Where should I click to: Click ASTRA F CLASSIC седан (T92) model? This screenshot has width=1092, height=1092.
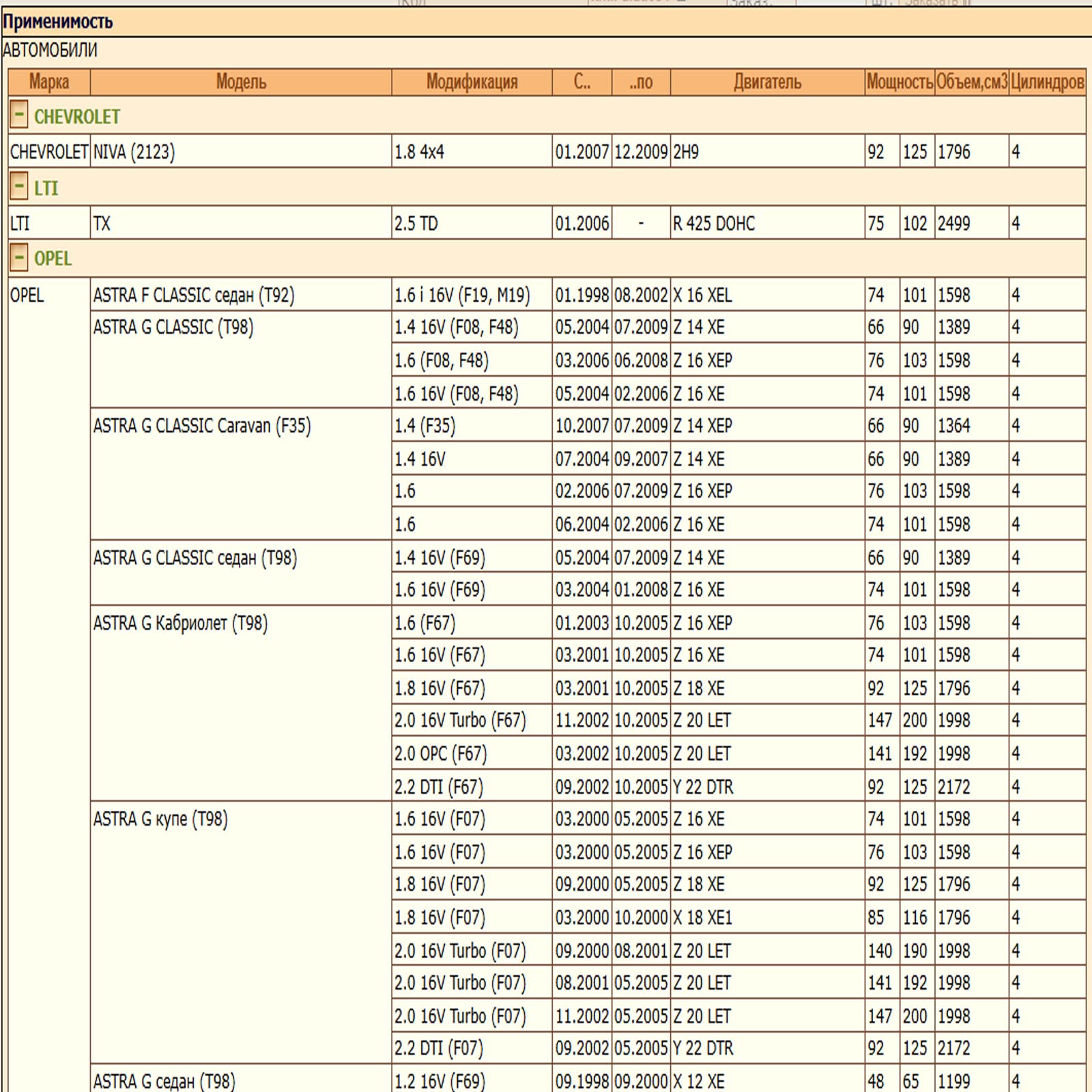click(x=194, y=296)
